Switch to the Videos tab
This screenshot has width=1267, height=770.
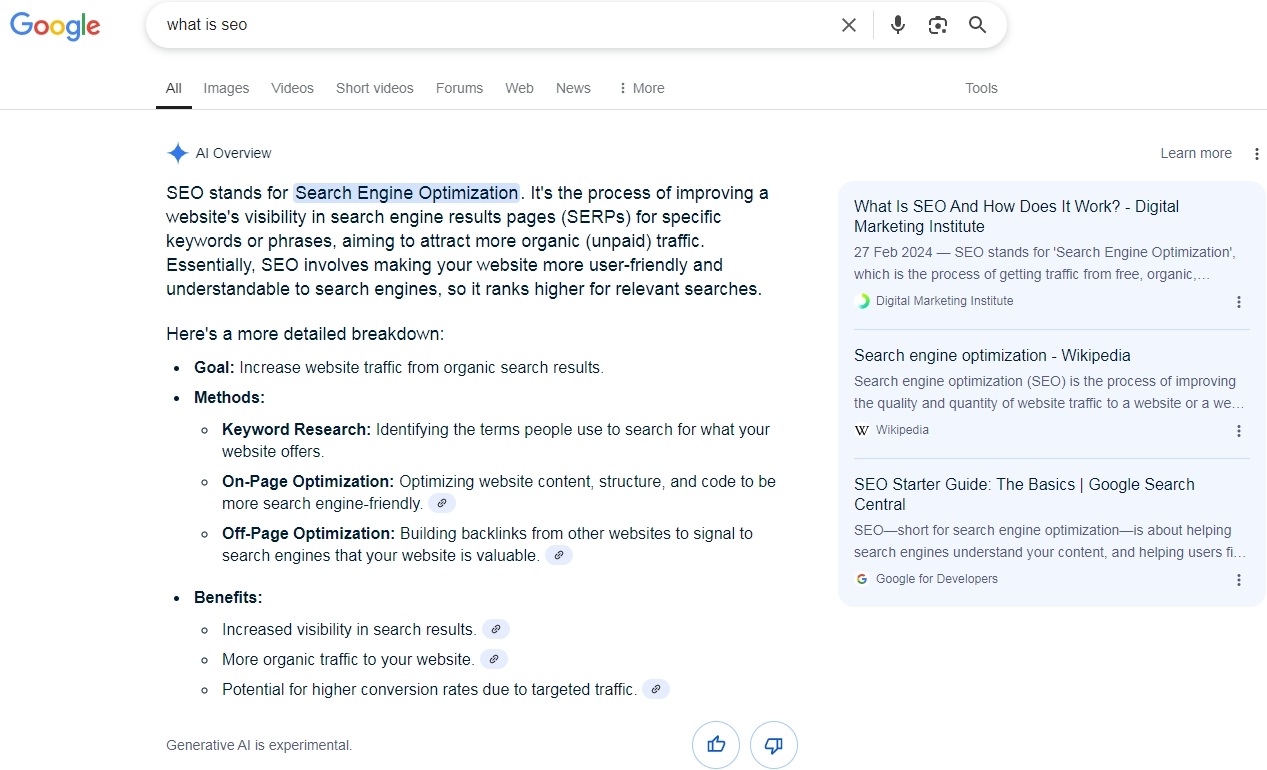click(292, 88)
